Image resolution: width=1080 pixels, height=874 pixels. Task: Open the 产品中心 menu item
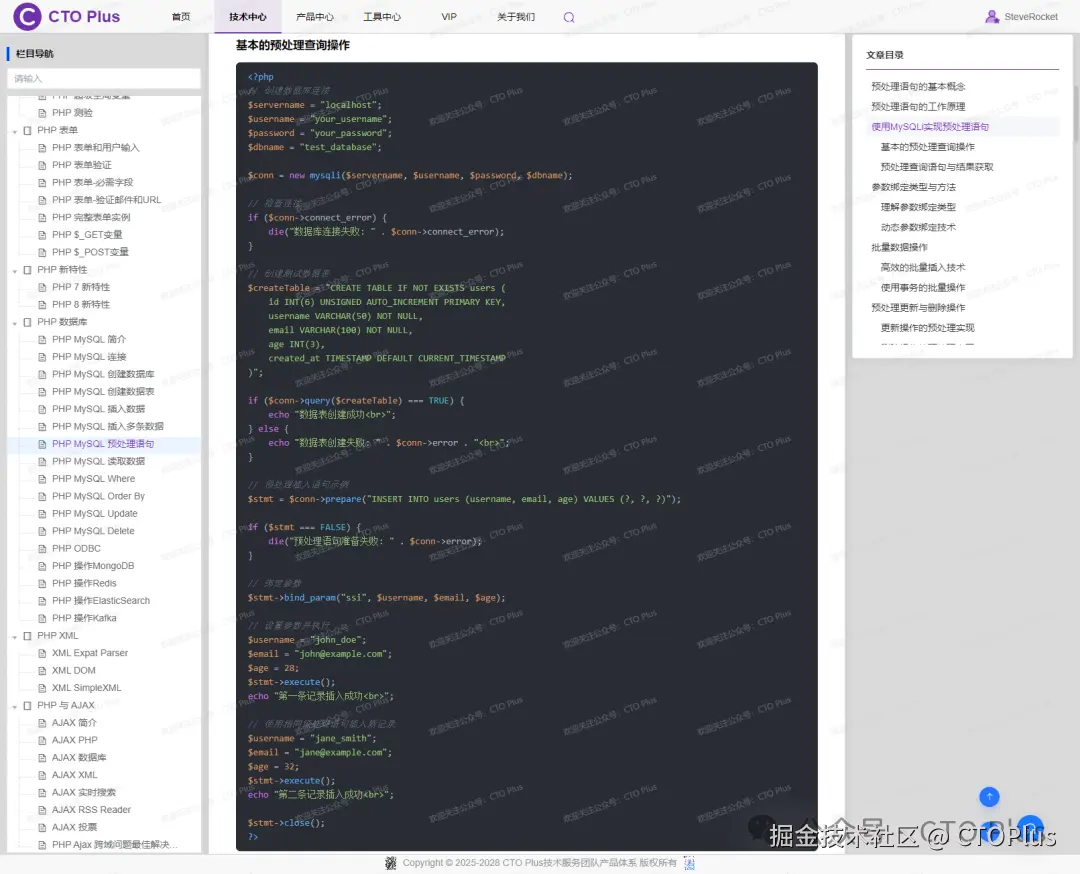point(315,17)
